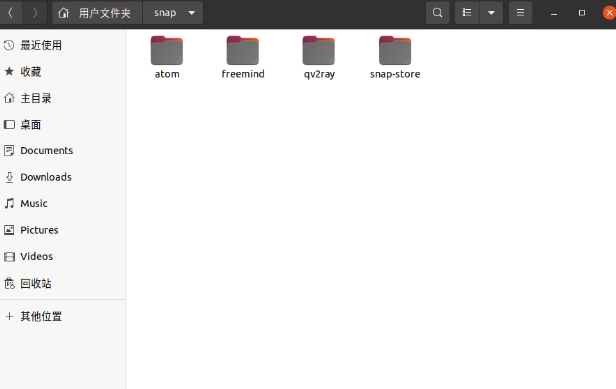
Task: Open 最近使用 in the sidebar
Action: 63,45
